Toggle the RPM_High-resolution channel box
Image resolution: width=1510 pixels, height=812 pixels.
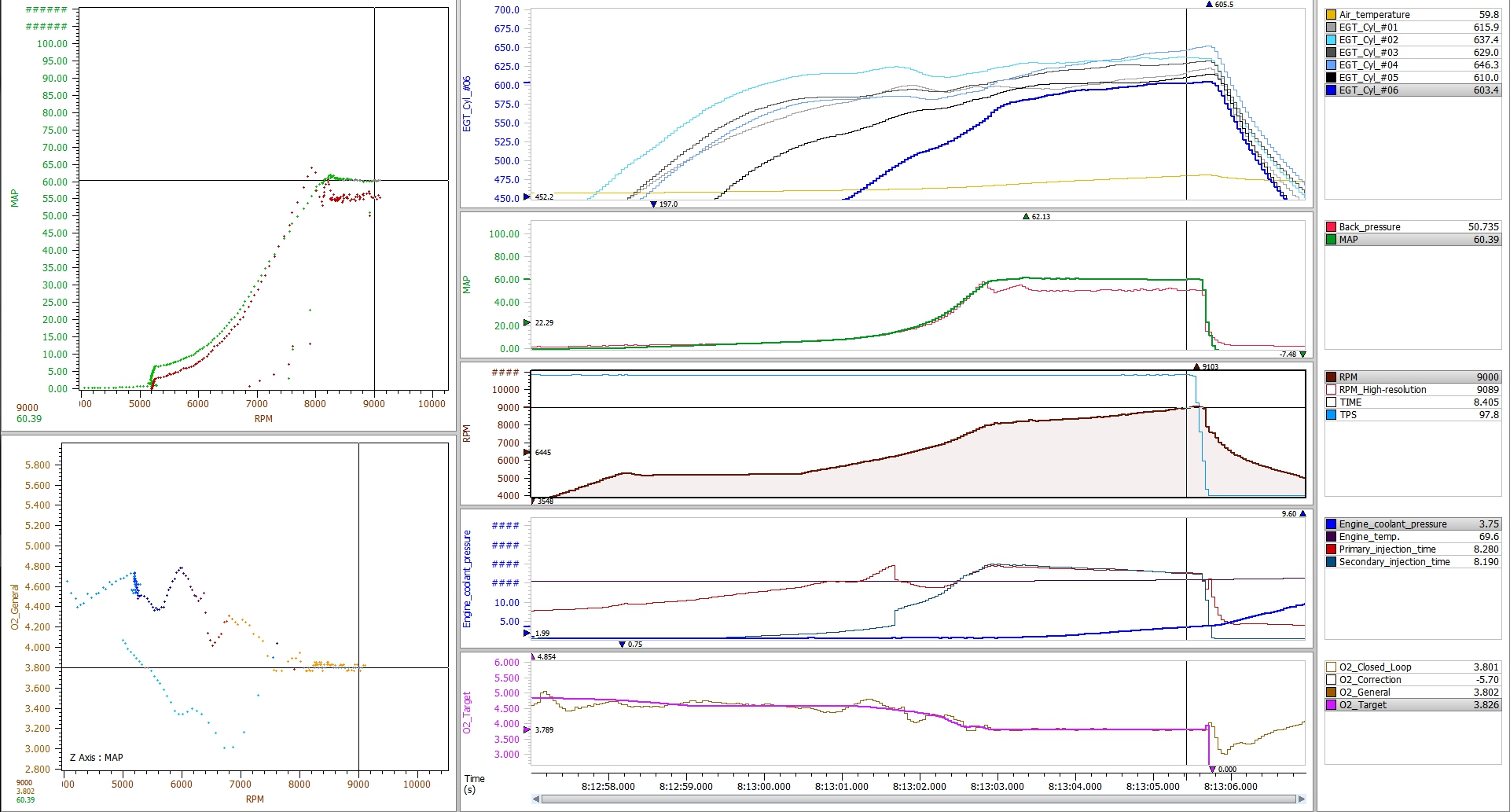tap(1331, 390)
